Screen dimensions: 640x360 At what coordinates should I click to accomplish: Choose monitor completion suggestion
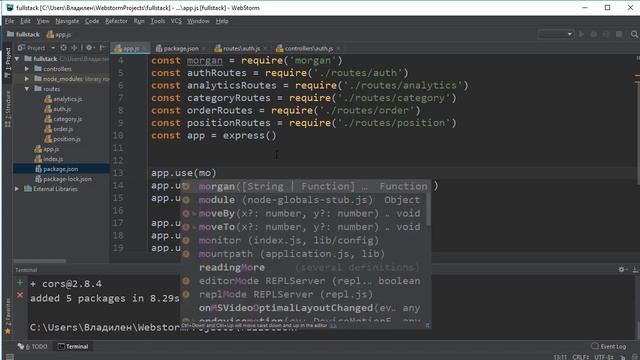[305, 240]
